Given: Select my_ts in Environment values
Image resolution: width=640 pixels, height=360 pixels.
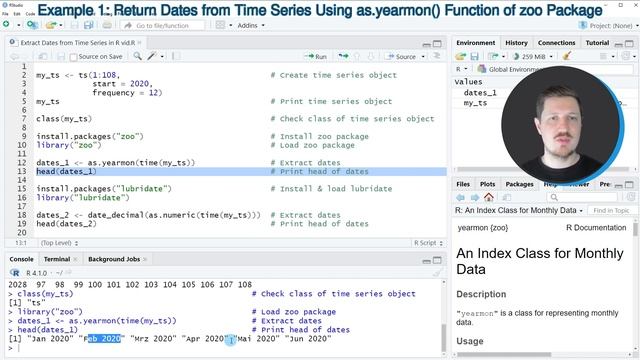Looking at the screenshot, I should (x=475, y=103).
